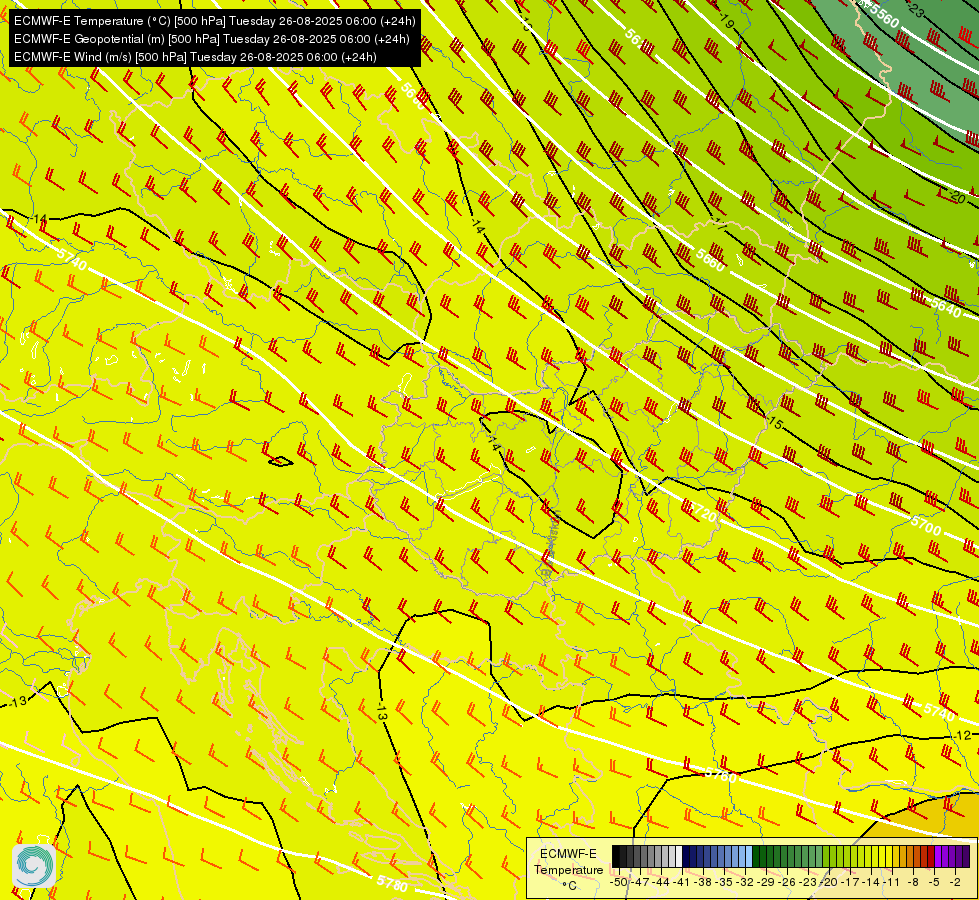Click the °C unit label in legend
This screenshot has width=979, height=900.
tap(569, 886)
